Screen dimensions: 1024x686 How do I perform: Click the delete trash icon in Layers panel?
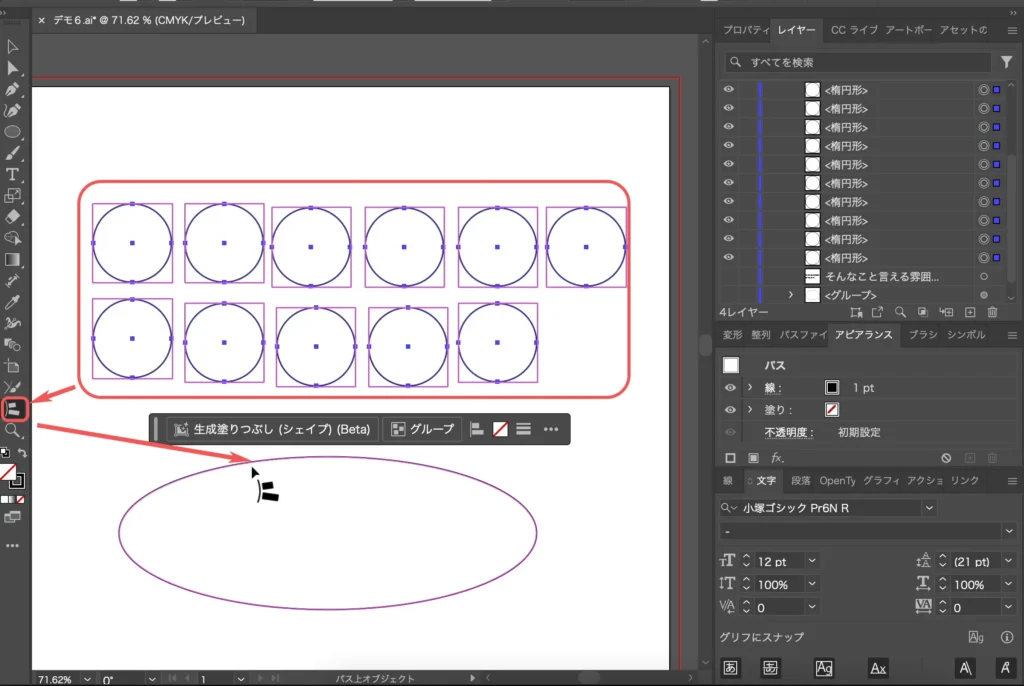point(992,313)
